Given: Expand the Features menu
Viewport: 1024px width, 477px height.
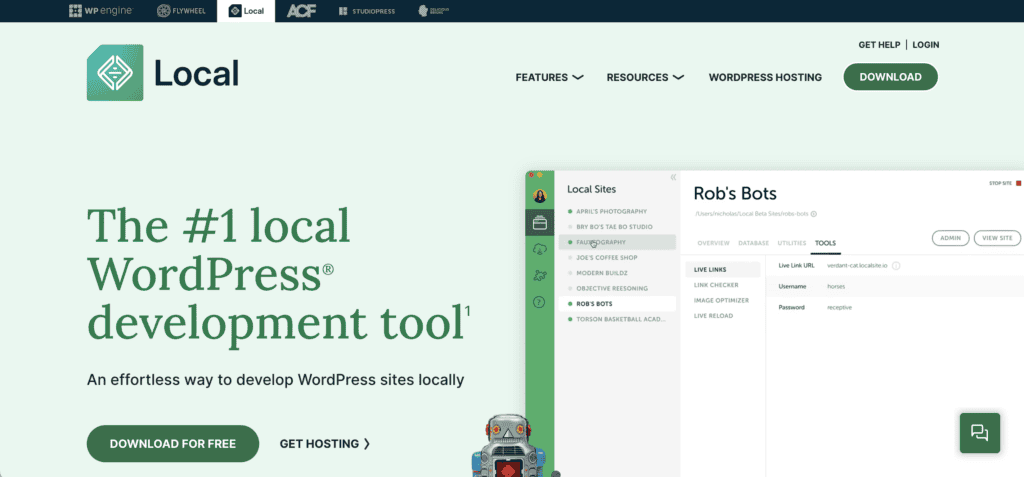Looking at the screenshot, I should [549, 77].
